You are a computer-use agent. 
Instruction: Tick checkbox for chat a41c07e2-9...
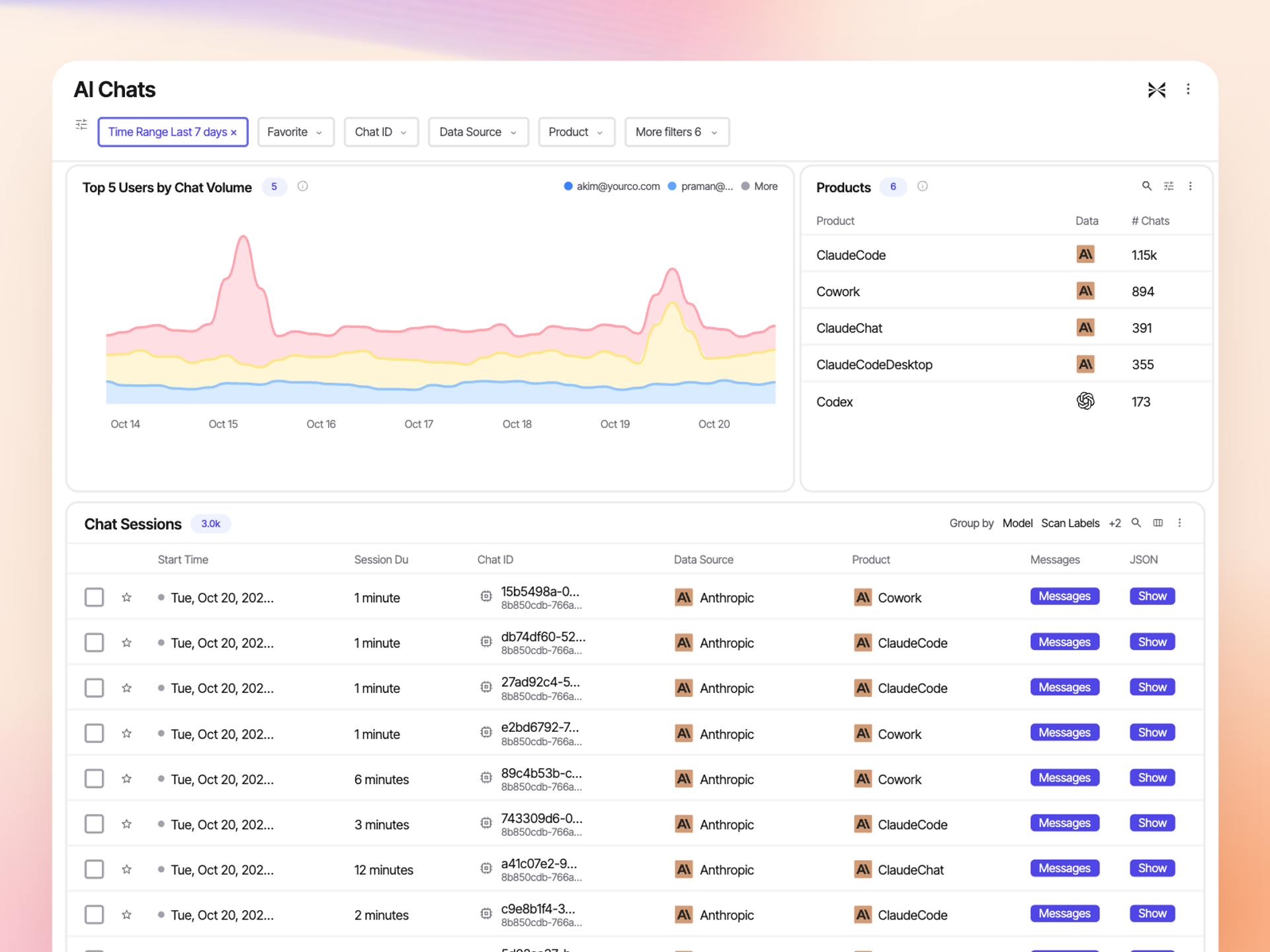[x=95, y=870]
